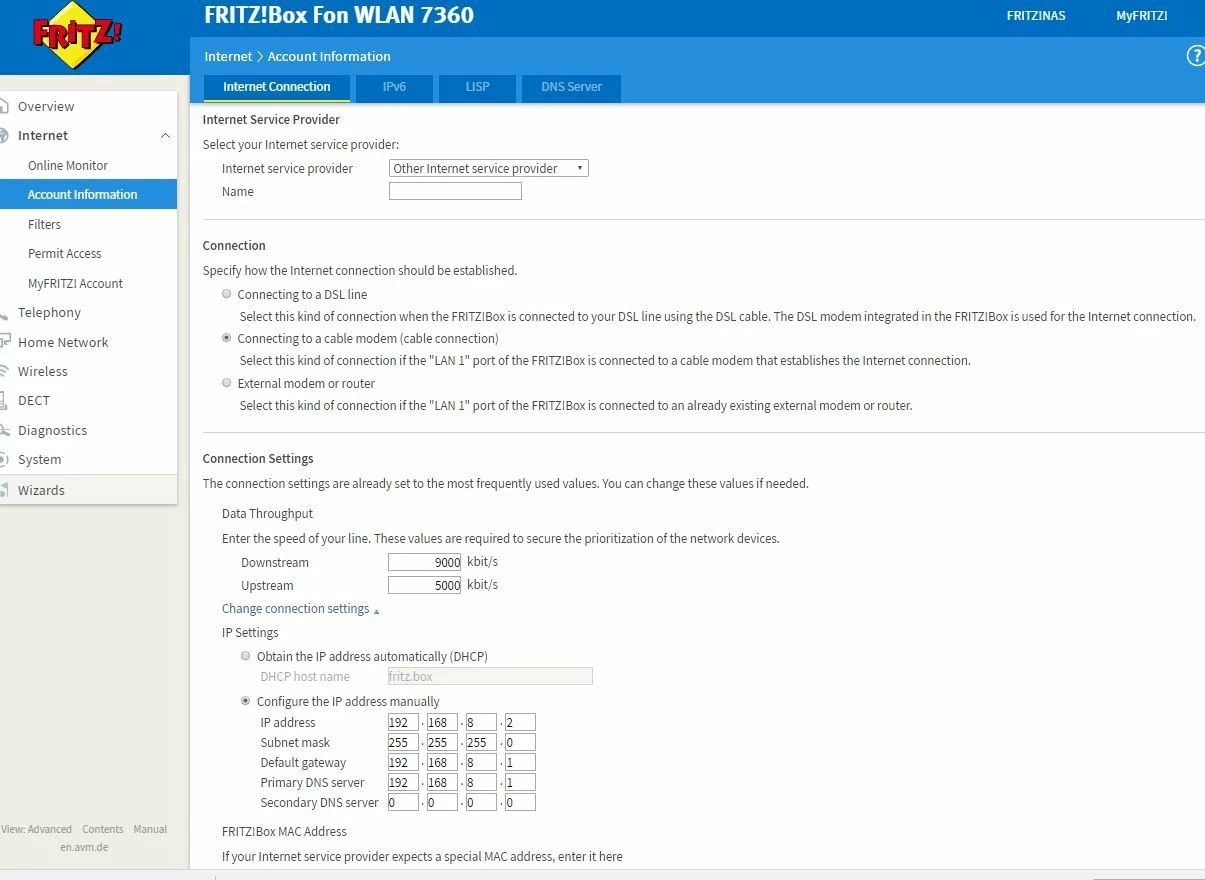Open Diagnostics menu
This screenshot has width=1205, height=880.
point(53,430)
